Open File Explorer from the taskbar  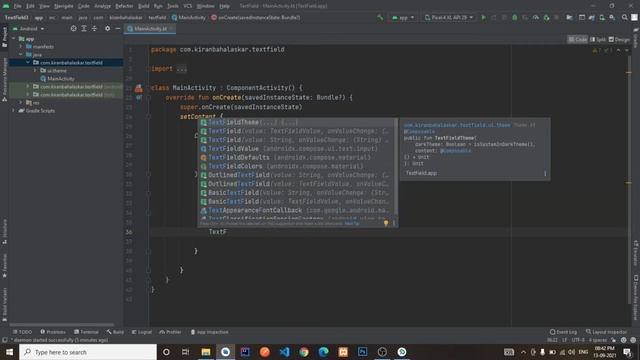click(206, 352)
